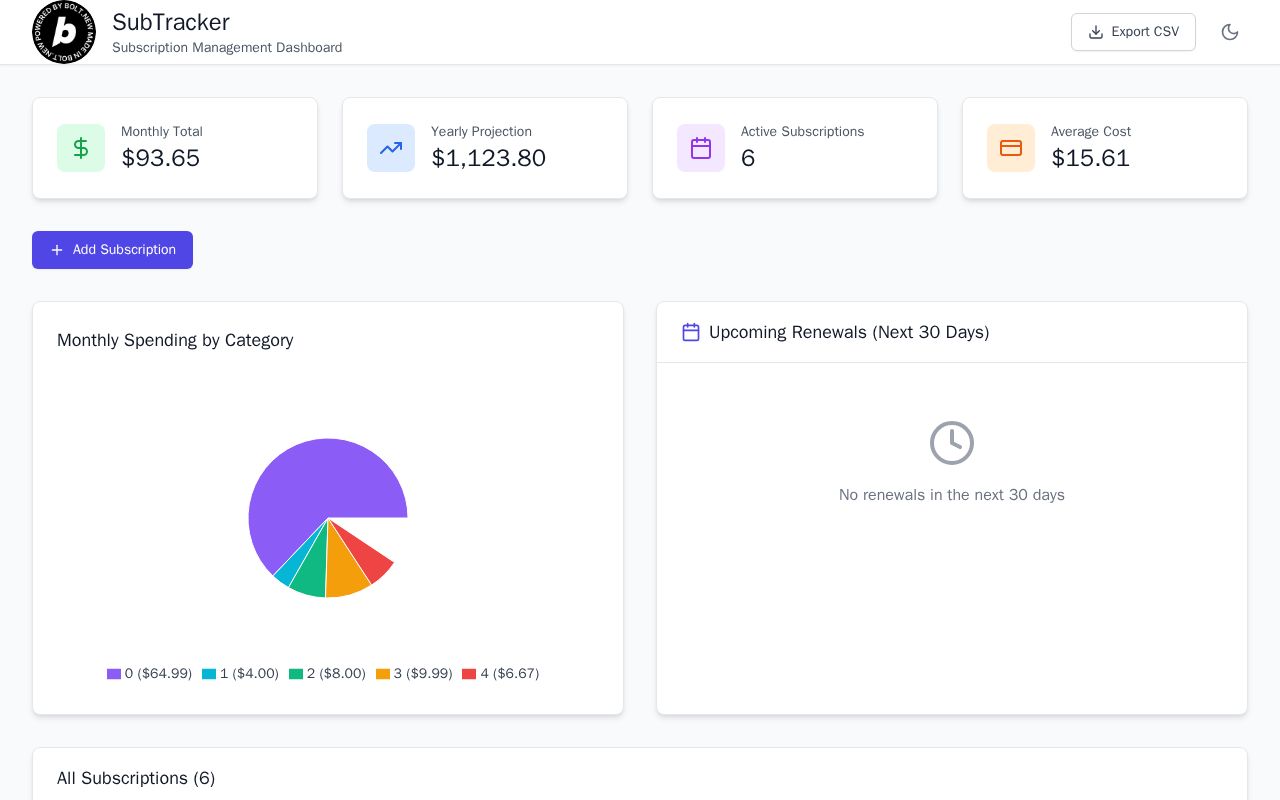
Task: Click the Yearly Projection value $1,123.80
Action: pyautogui.click(x=489, y=158)
